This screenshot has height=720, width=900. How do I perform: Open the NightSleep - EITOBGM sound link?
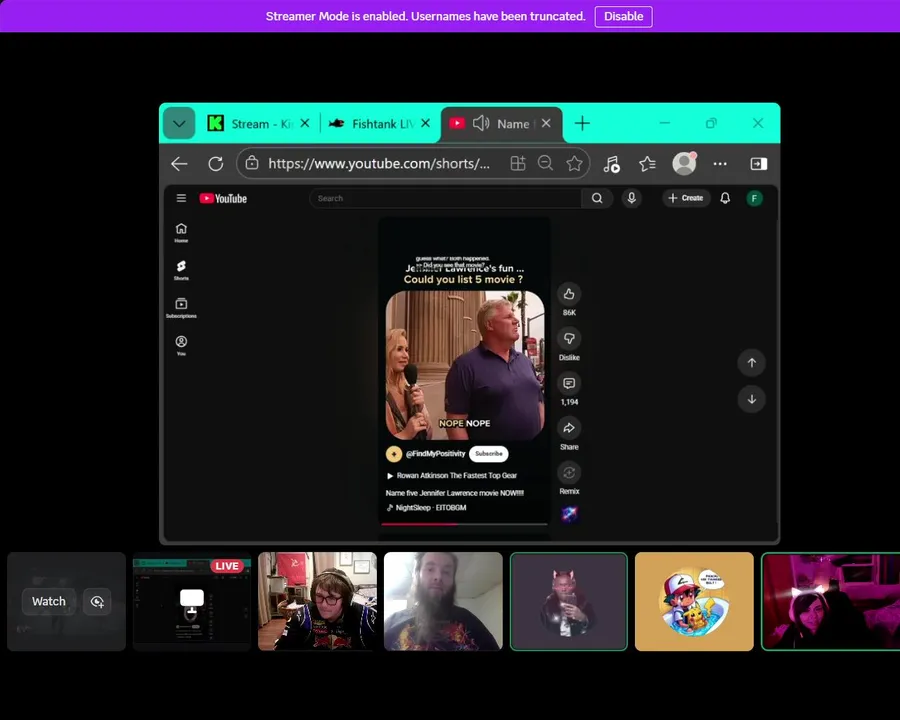click(x=426, y=508)
